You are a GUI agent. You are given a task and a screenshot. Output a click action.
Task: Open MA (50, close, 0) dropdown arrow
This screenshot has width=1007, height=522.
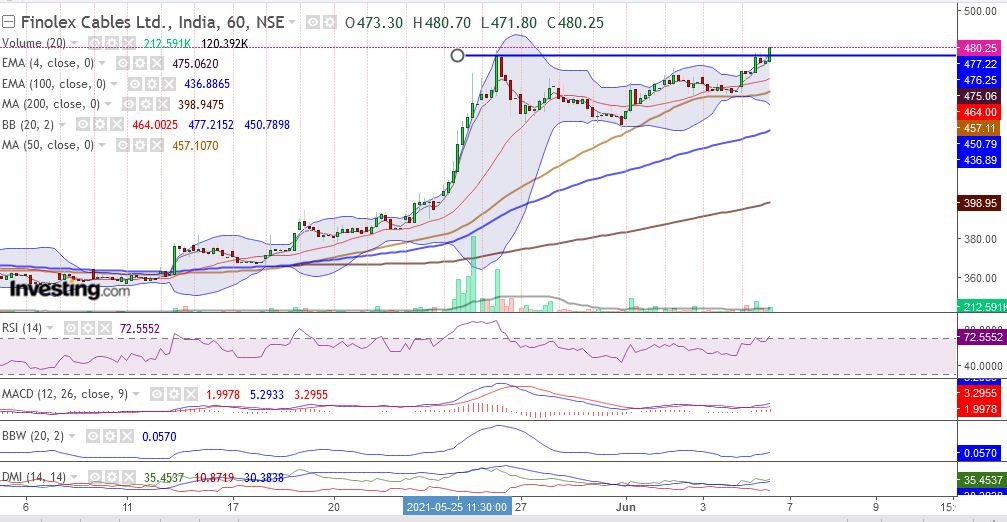pyautogui.click(x=103, y=146)
